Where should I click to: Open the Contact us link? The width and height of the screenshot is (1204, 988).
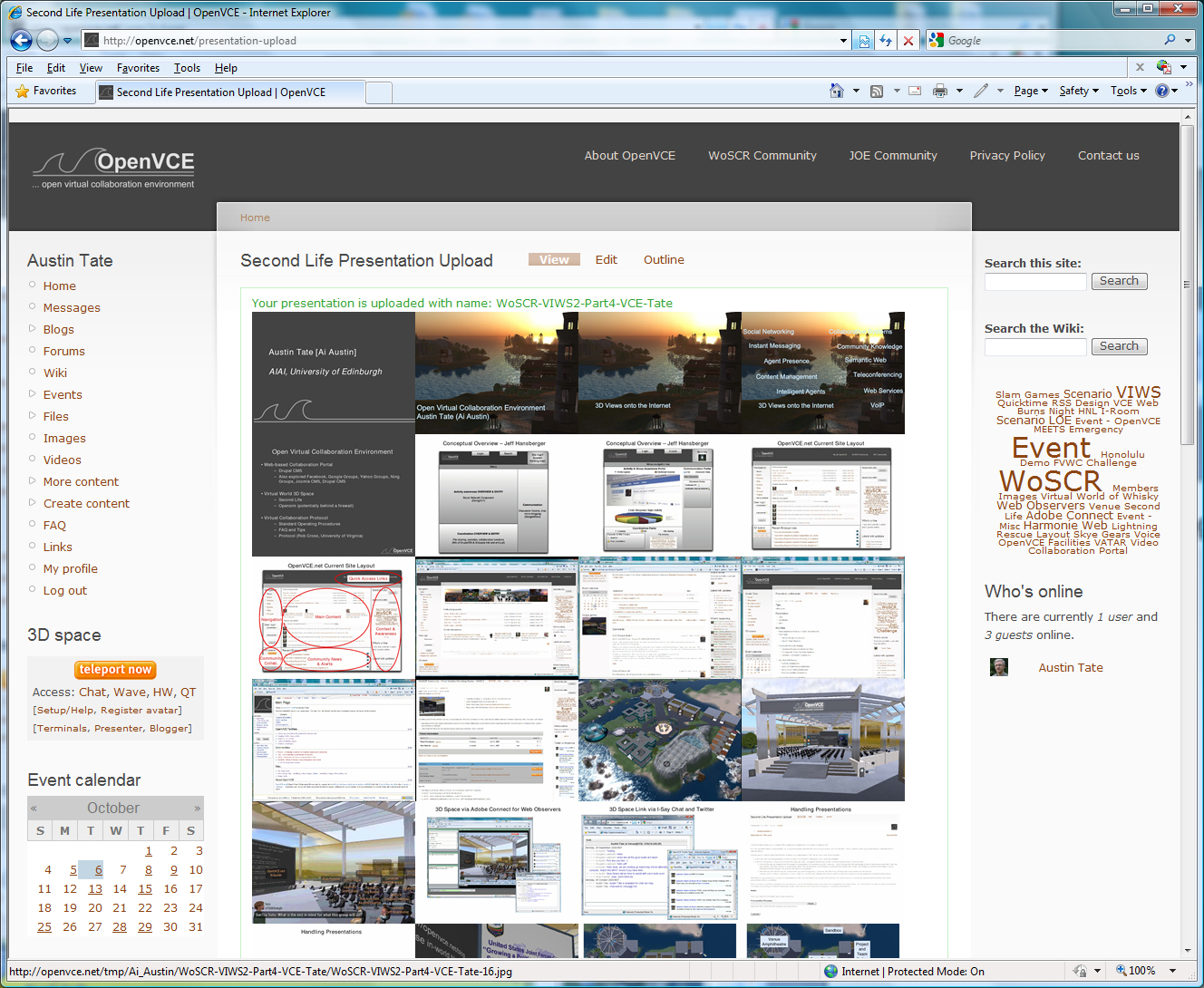coord(1108,156)
